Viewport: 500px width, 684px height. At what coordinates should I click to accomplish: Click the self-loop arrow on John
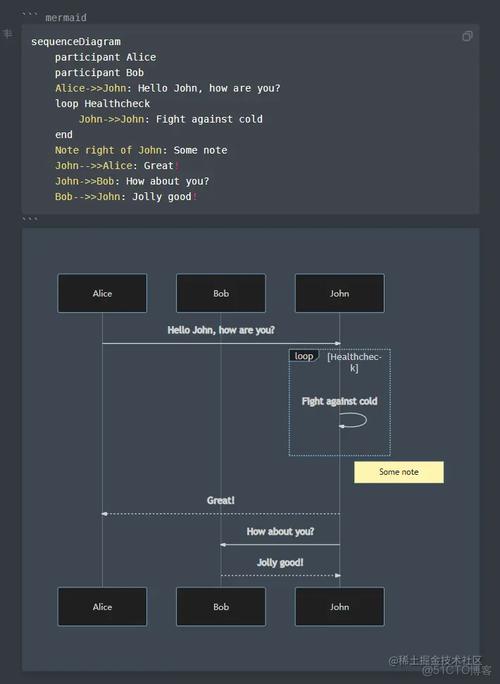pos(353,420)
